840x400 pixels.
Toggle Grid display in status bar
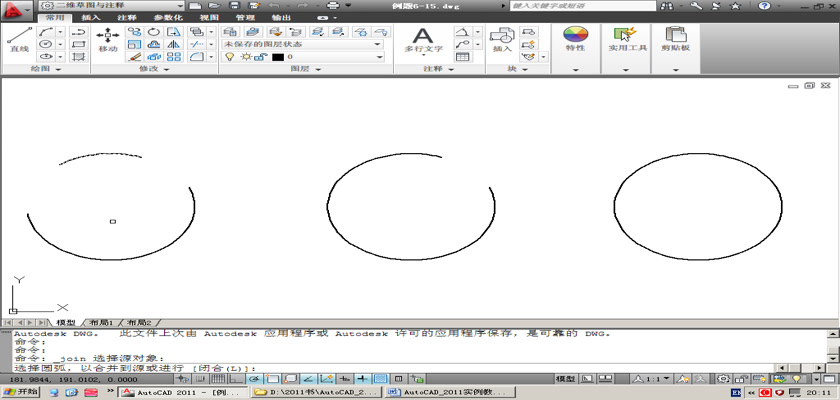(218, 379)
